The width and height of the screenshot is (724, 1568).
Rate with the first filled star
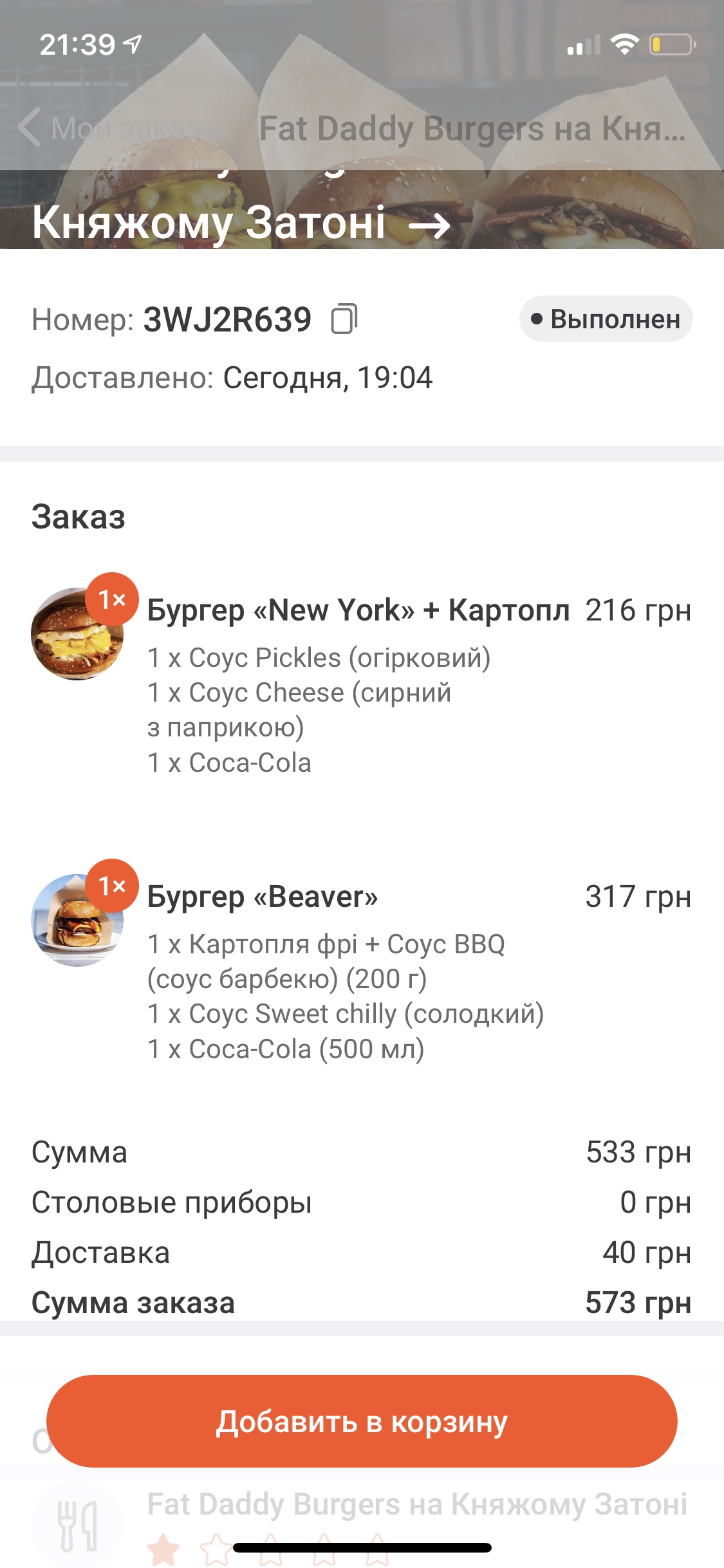tap(163, 1550)
